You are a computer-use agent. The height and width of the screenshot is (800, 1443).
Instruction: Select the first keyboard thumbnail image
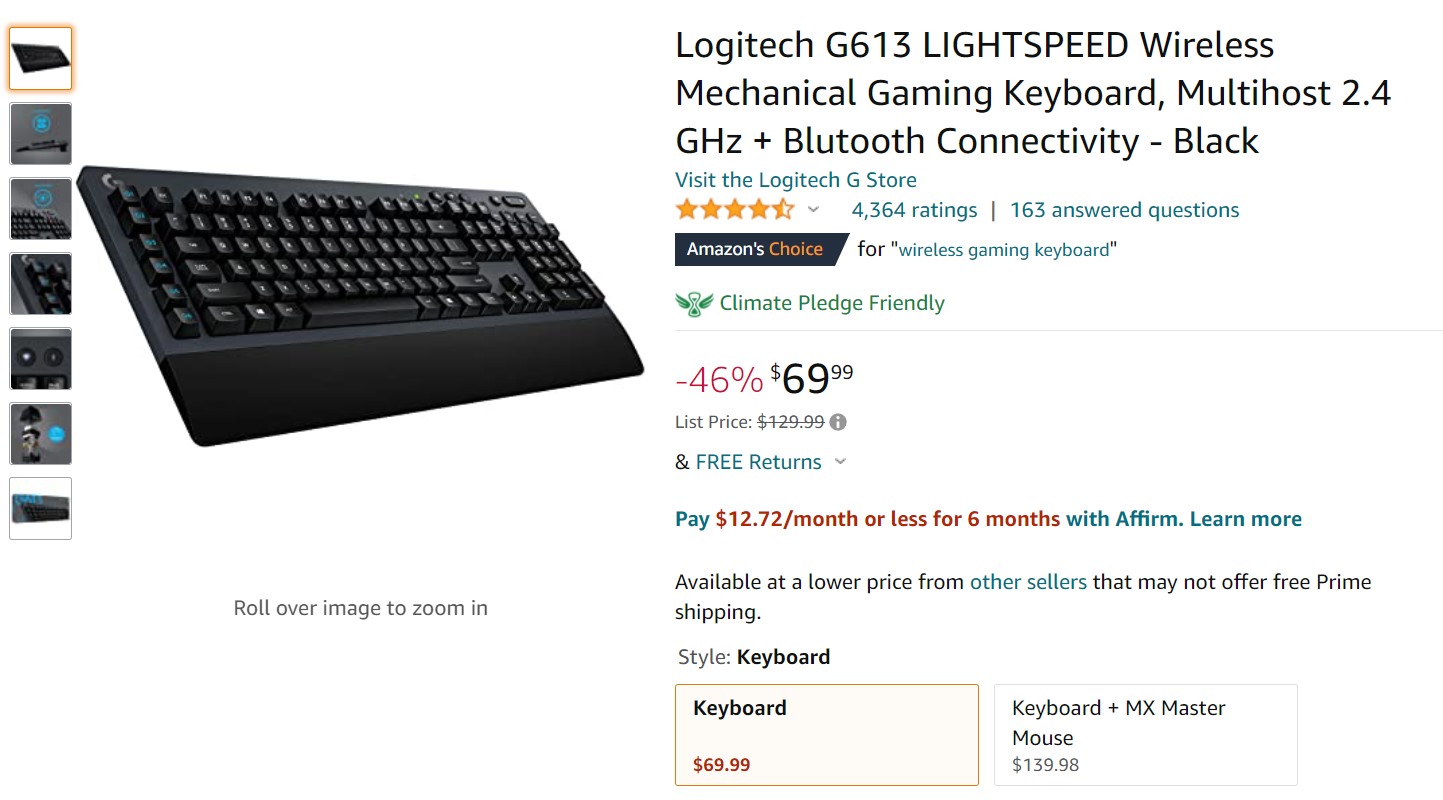41,59
